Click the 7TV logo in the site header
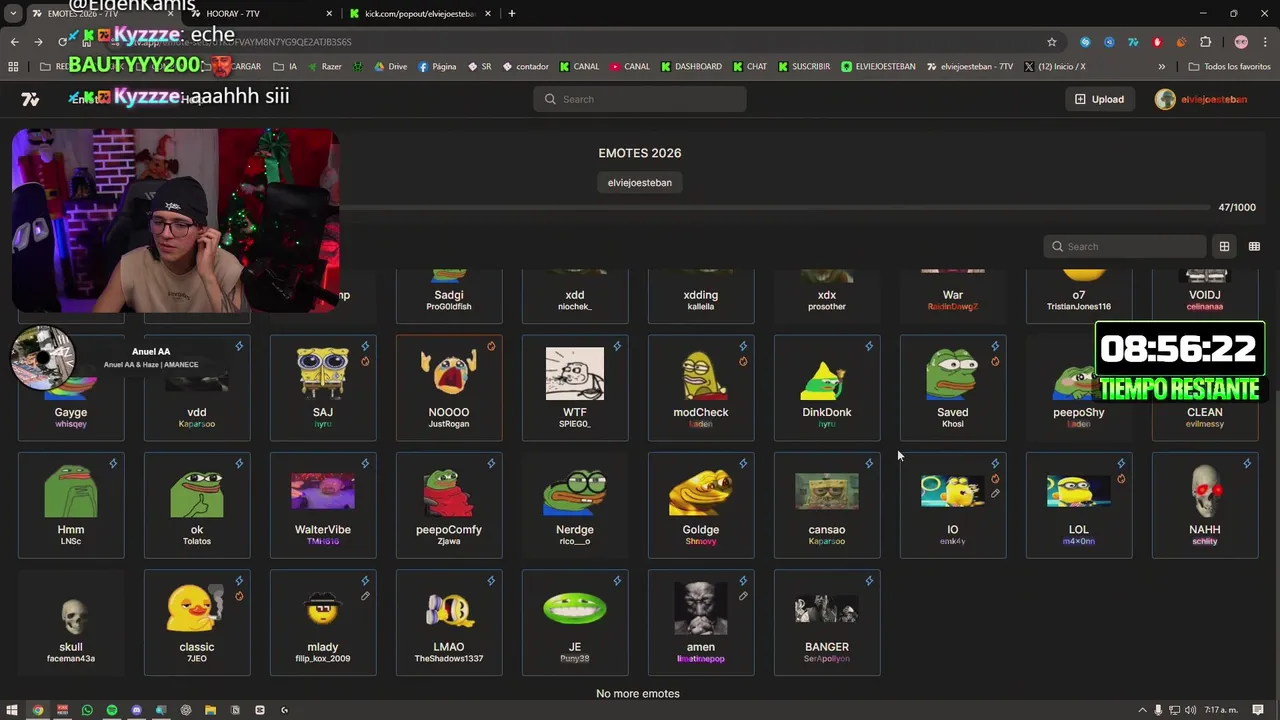Screen dimensions: 1280x720 point(30,99)
